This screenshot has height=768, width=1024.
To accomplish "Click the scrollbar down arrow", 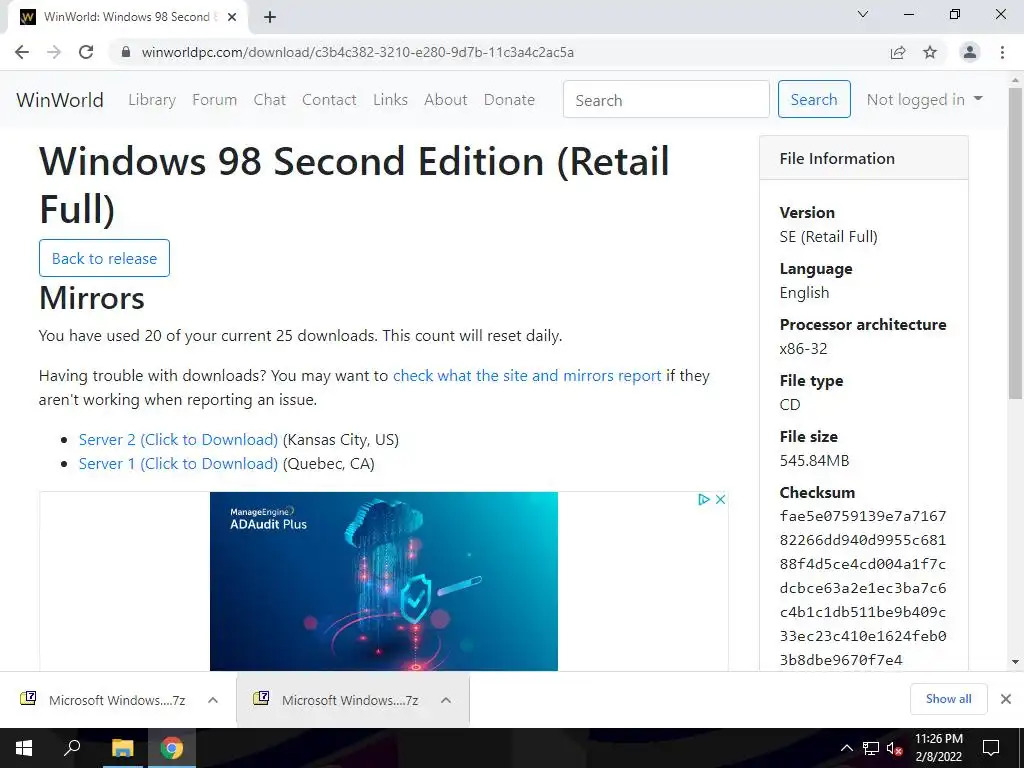I will (x=1015, y=662).
